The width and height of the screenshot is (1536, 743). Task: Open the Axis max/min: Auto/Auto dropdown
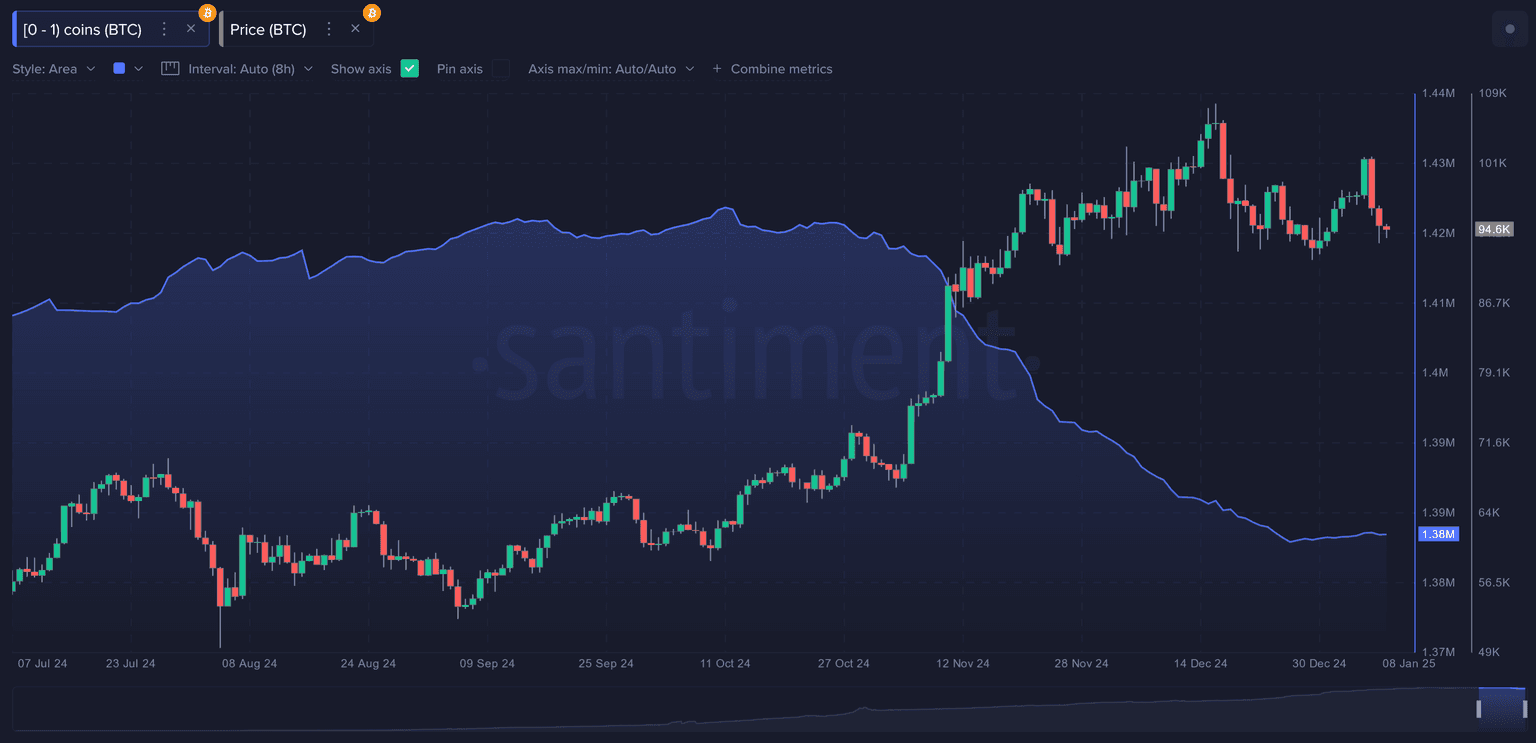(x=611, y=69)
